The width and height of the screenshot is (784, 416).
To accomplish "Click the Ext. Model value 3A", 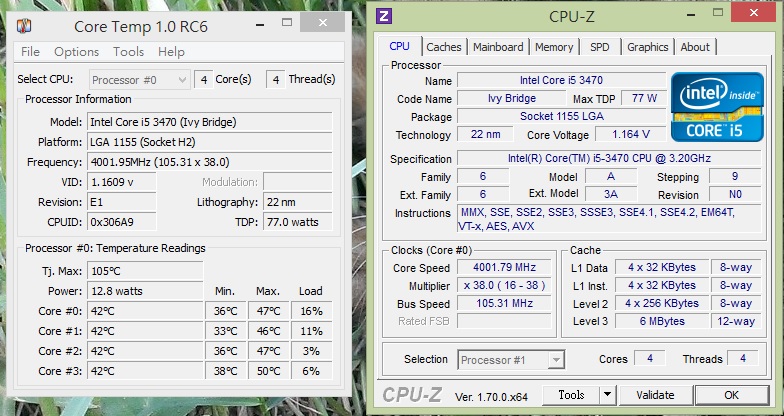I will [x=610, y=194].
